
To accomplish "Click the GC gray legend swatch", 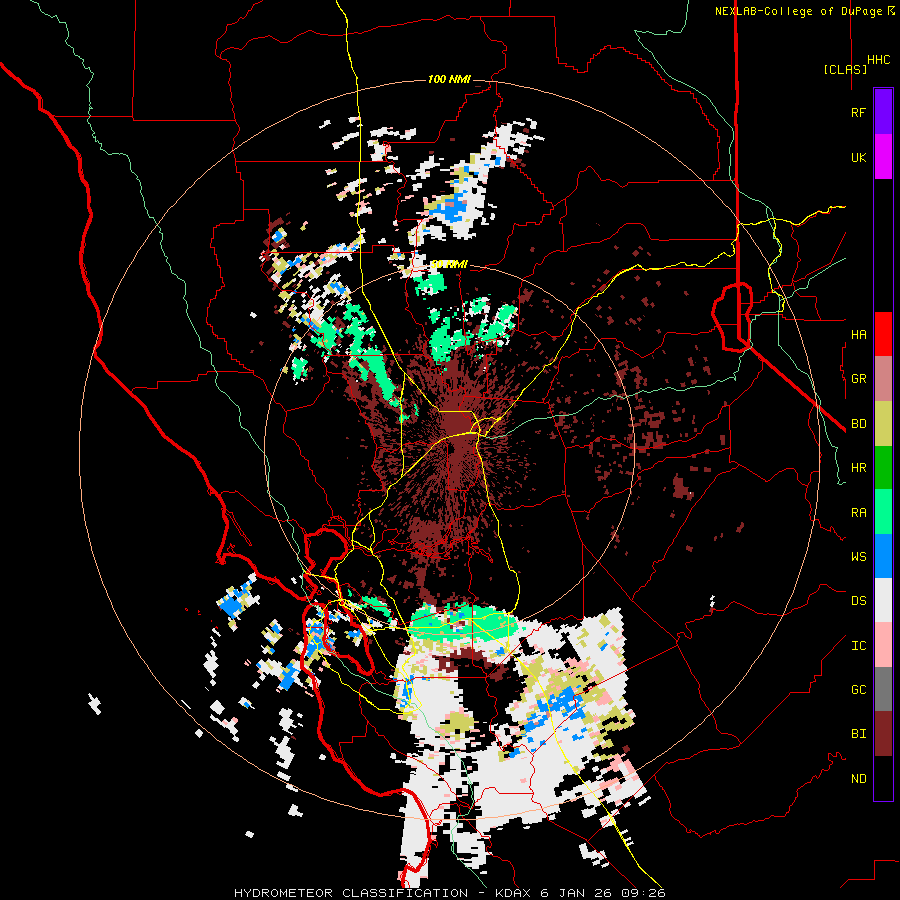I will [883, 690].
